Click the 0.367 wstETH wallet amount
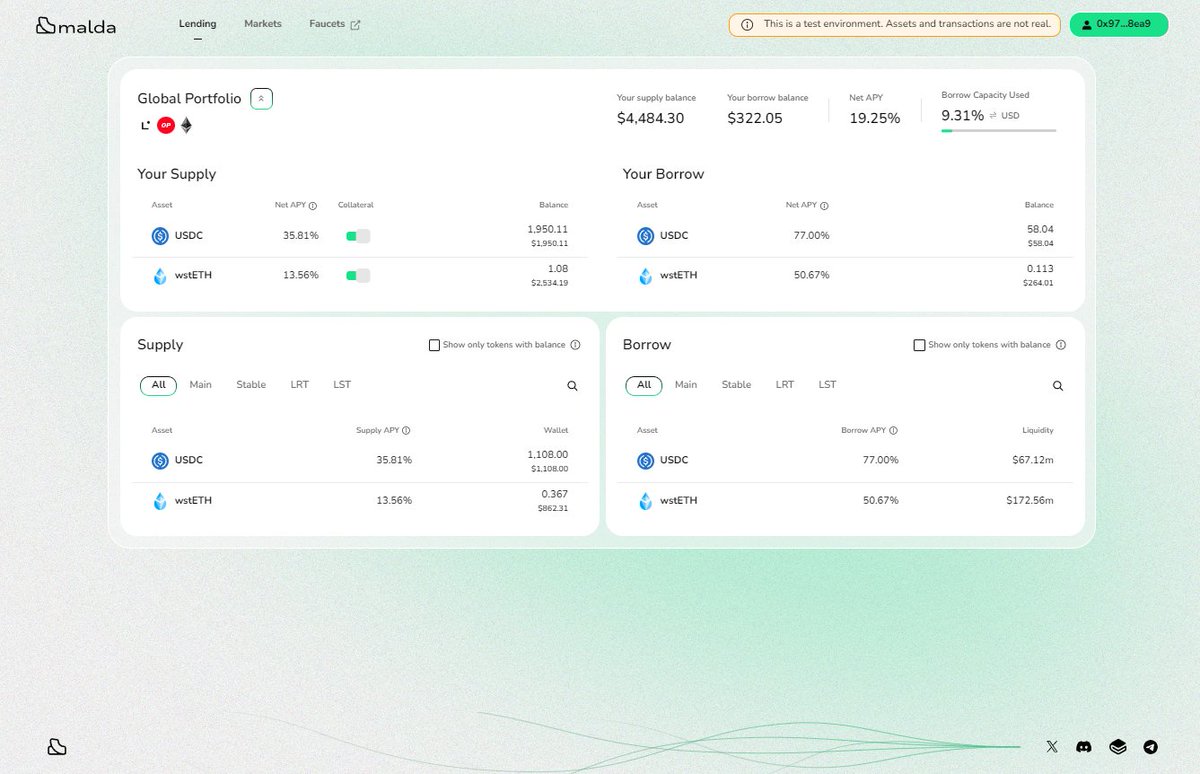Image resolution: width=1200 pixels, height=774 pixels. (x=554, y=494)
